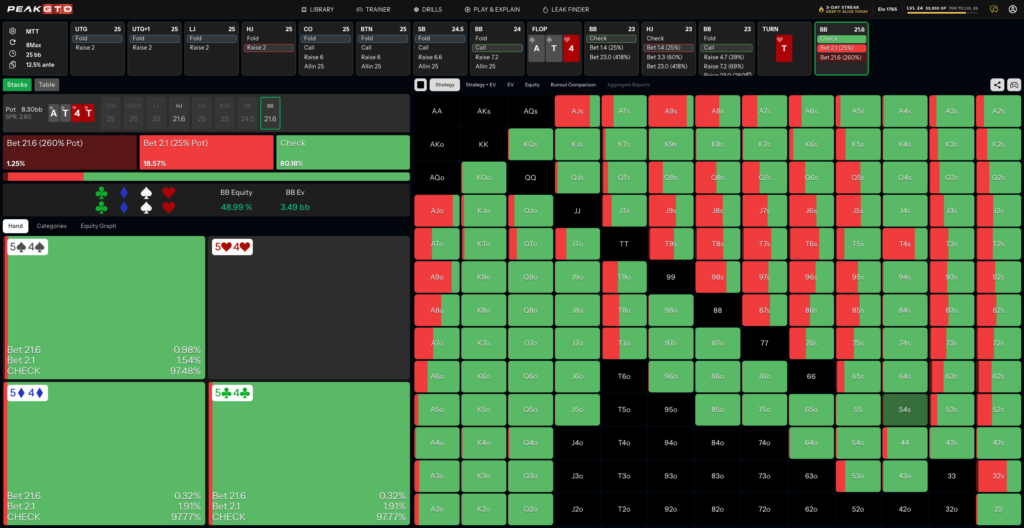Open the share icon above the range grid

pyautogui.click(x=997, y=84)
